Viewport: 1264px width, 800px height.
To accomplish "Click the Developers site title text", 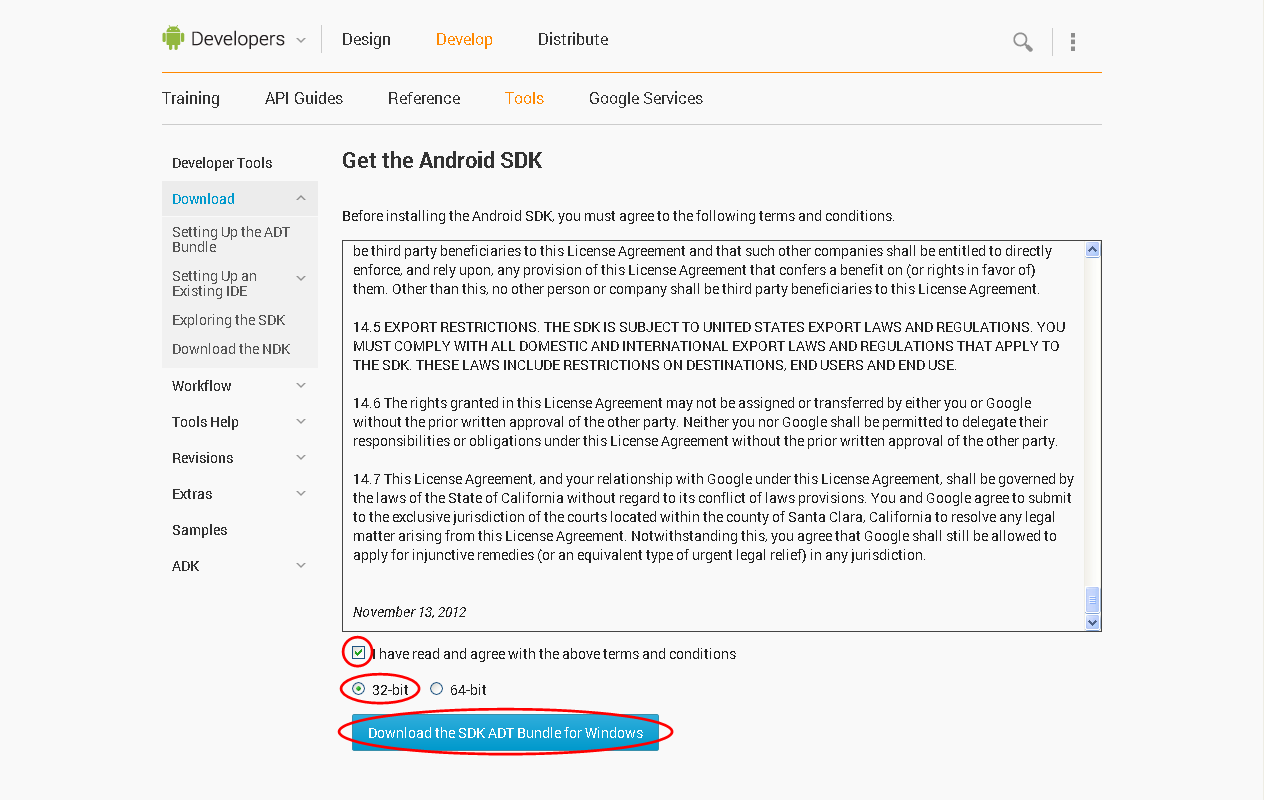I will [x=238, y=39].
